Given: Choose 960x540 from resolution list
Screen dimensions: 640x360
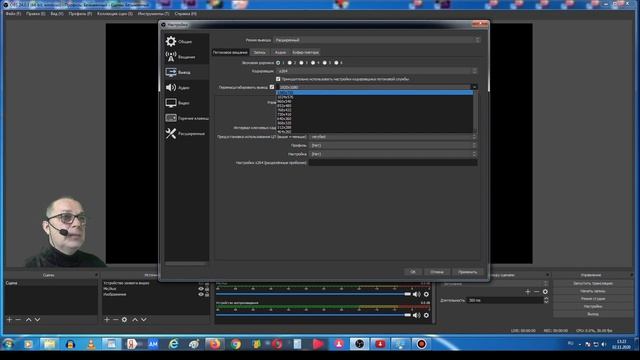Looking at the screenshot, I should [374, 102].
